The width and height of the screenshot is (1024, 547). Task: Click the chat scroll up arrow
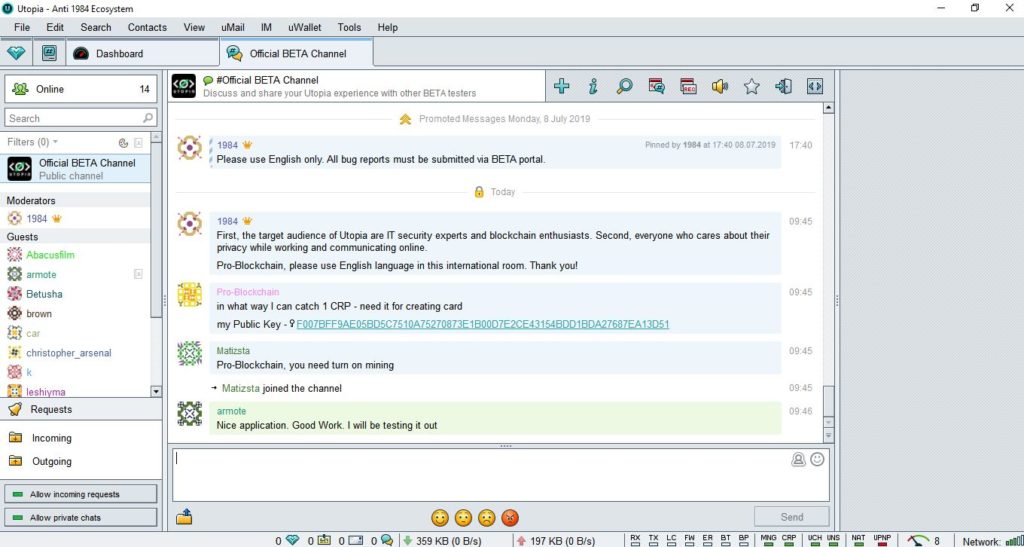(x=828, y=108)
